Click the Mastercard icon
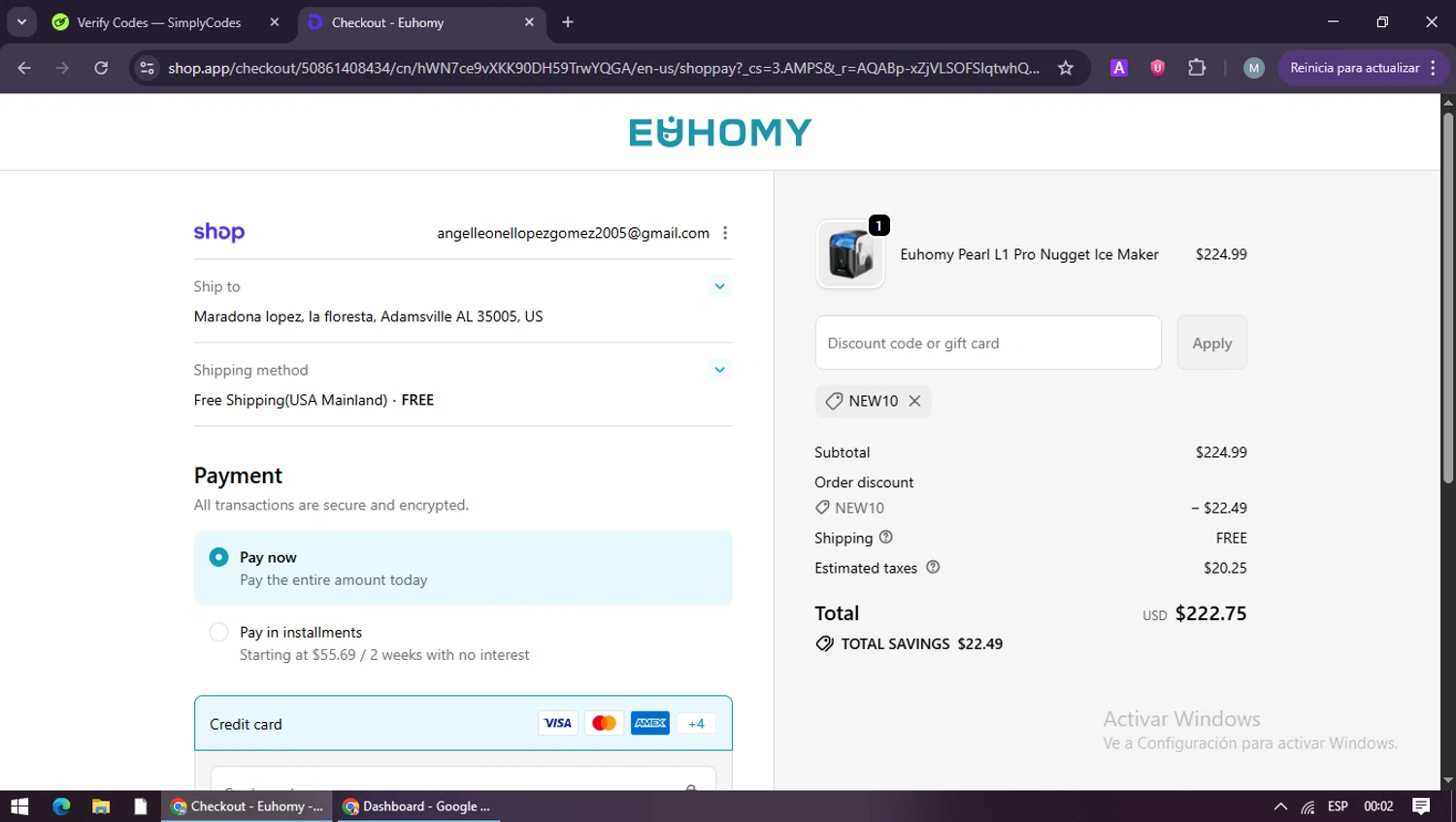The height and width of the screenshot is (822, 1456). (x=604, y=723)
